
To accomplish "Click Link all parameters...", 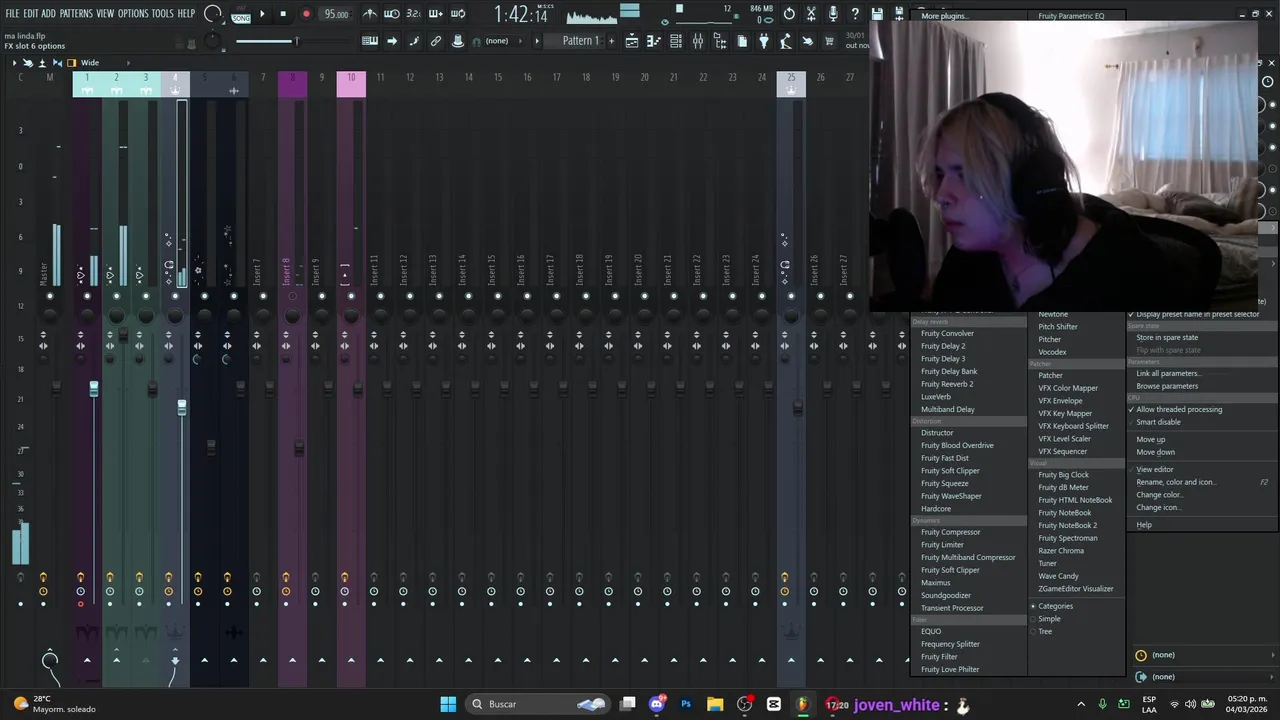I will click(x=1168, y=374).
